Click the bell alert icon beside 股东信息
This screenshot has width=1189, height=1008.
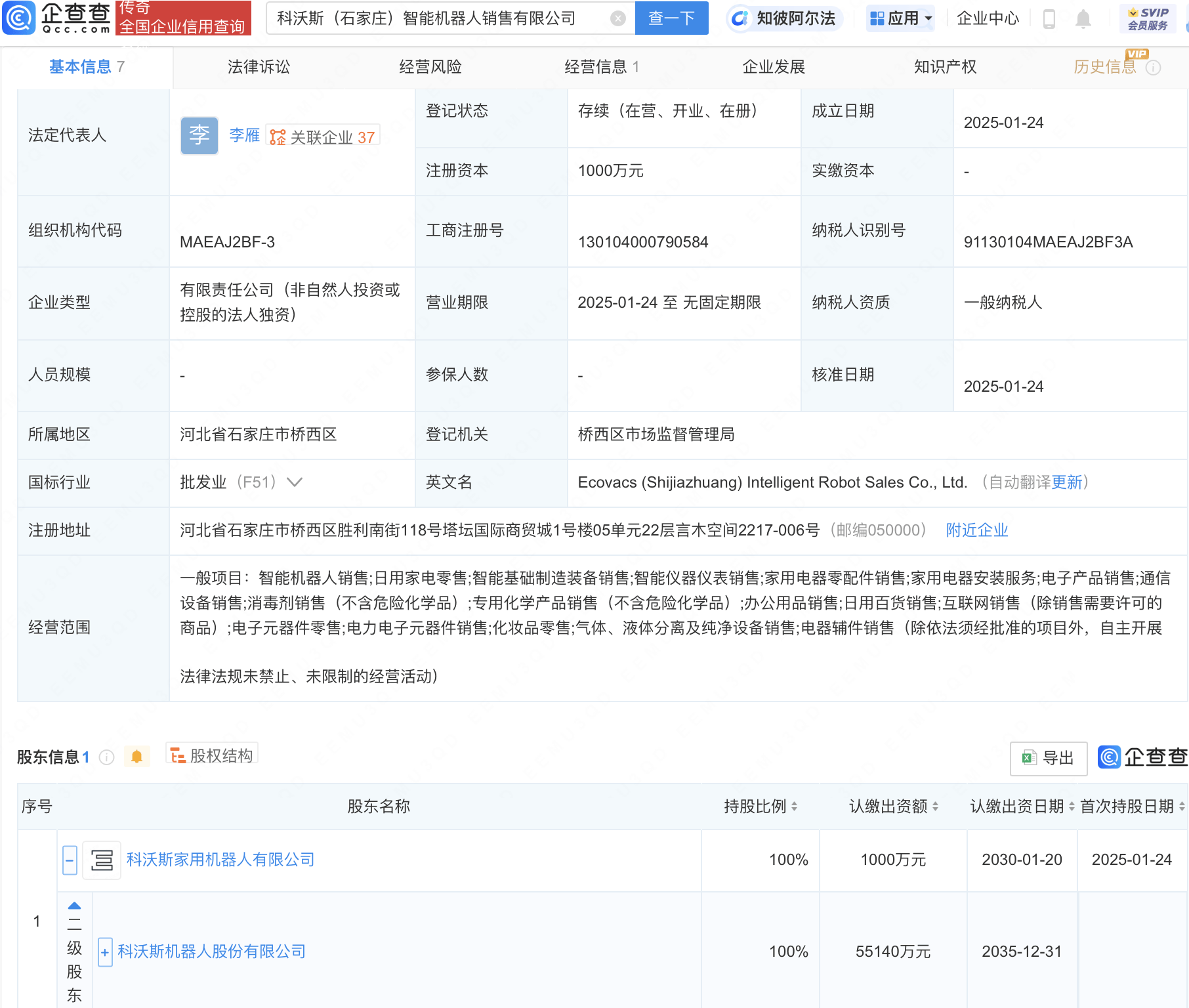tap(136, 757)
